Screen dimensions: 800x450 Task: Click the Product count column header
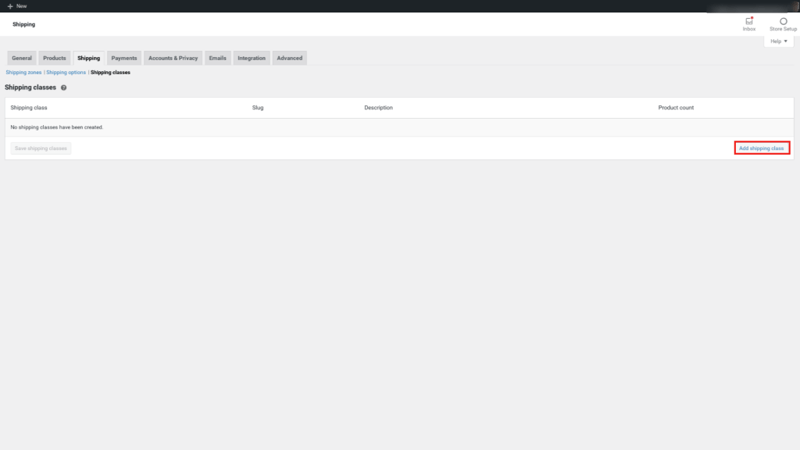pyautogui.click(x=676, y=108)
